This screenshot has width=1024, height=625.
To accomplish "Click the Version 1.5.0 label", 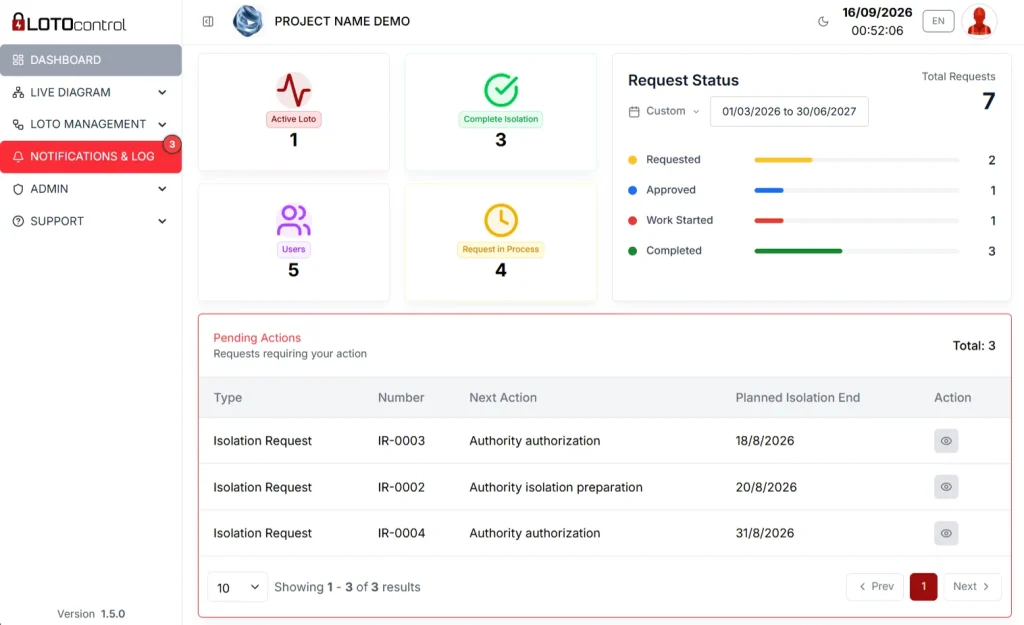I will click(x=91, y=614).
